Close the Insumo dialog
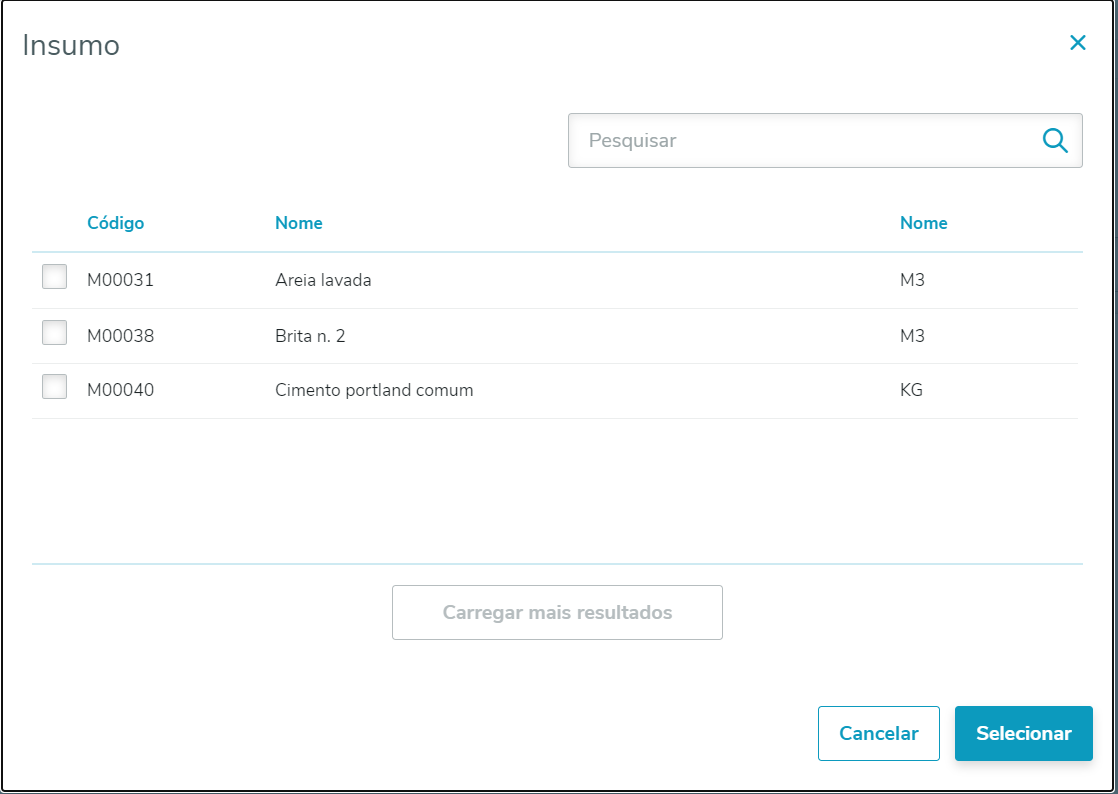Viewport: 1118px width, 794px height. (1077, 42)
